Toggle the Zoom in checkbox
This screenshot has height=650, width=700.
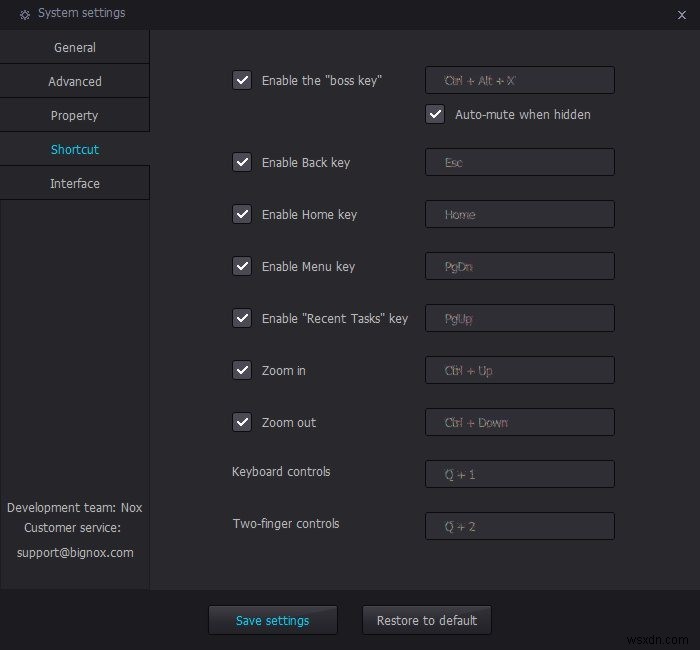tap(242, 370)
